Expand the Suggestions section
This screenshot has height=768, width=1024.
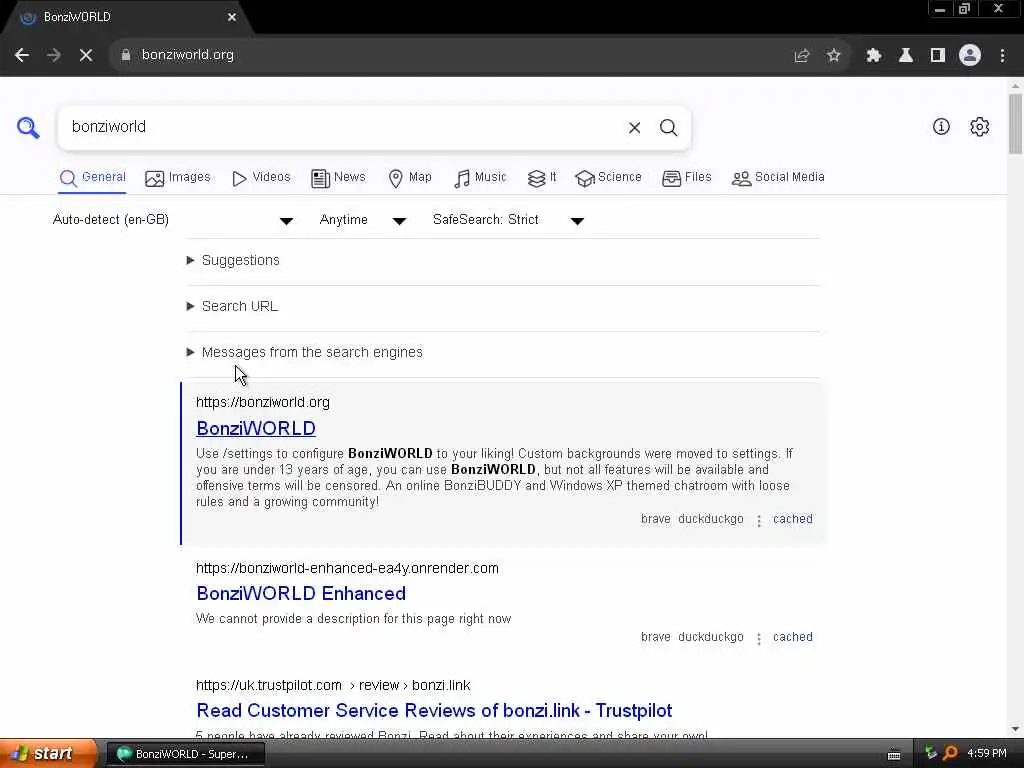(x=233, y=261)
